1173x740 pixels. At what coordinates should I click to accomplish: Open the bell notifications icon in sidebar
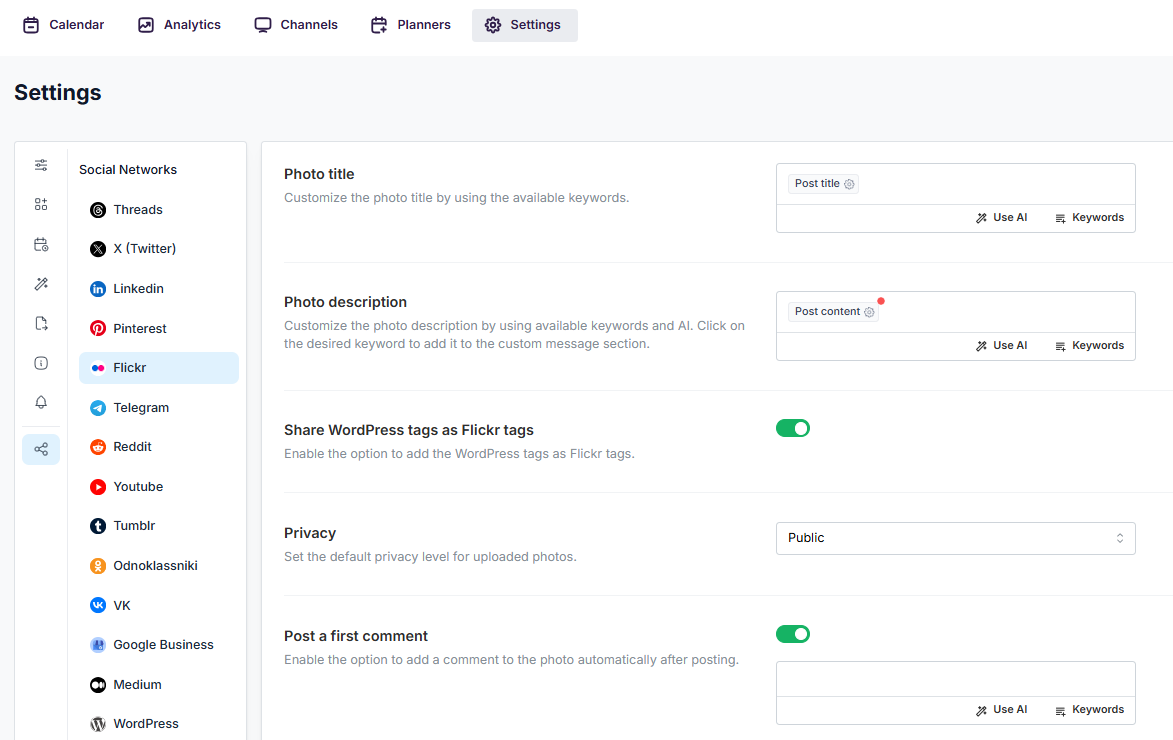(x=41, y=402)
